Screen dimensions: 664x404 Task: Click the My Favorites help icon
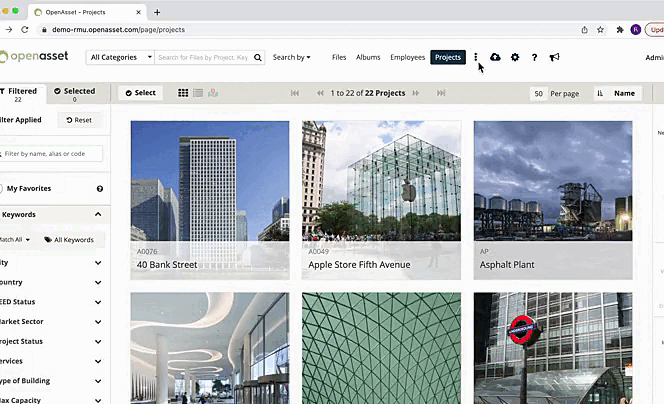[x=100, y=188]
